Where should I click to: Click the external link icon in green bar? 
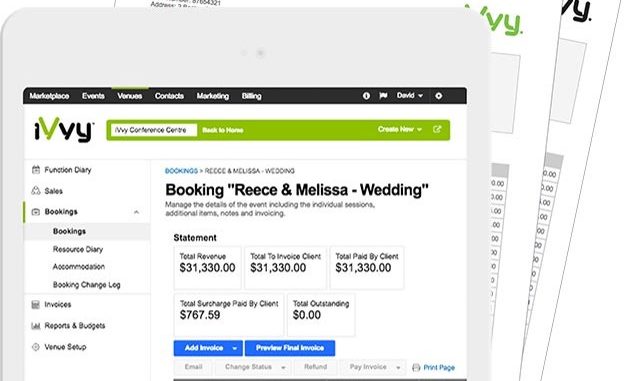tap(437, 129)
